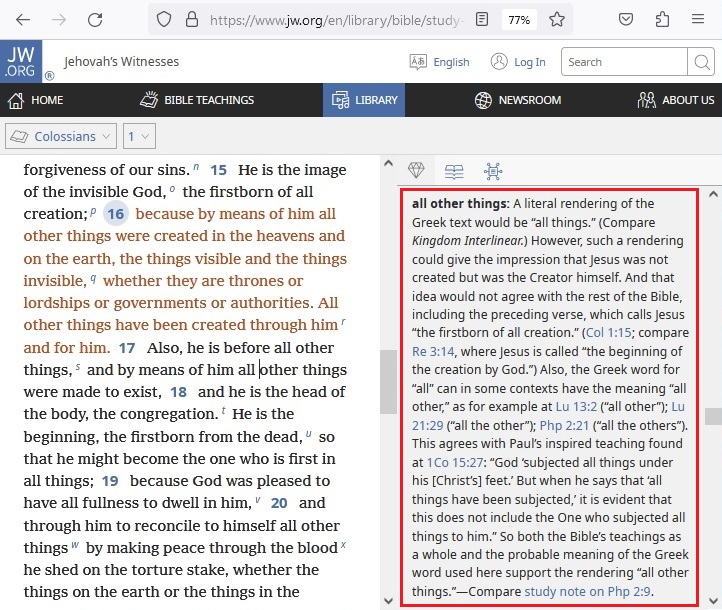The width and height of the screenshot is (722, 610).
Task: Click the language translate icon
Action: click(x=418, y=62)
